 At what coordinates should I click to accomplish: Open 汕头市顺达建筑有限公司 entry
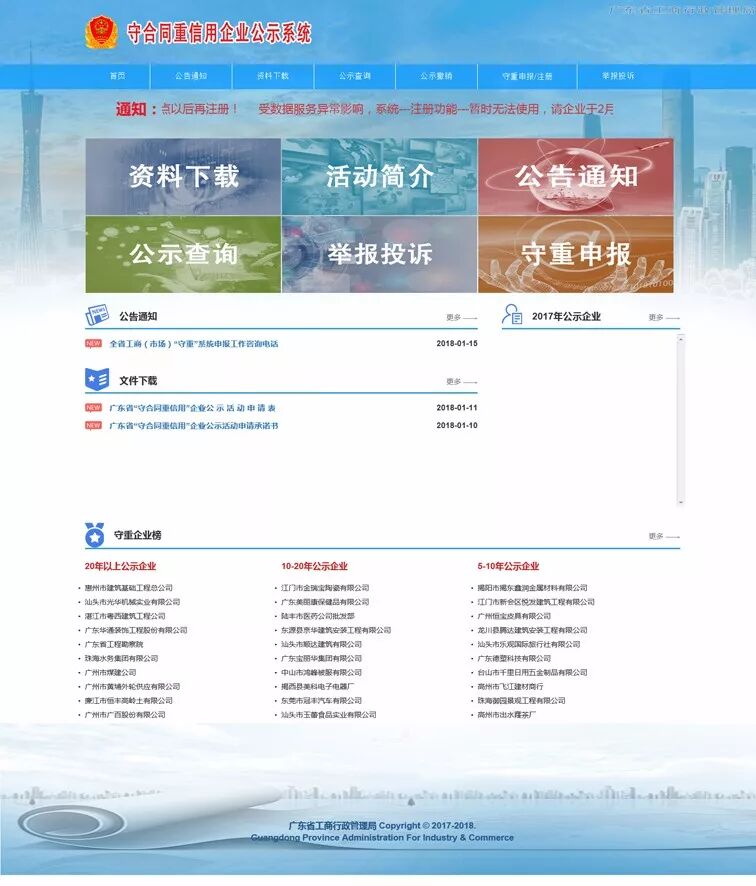point(321,644)
